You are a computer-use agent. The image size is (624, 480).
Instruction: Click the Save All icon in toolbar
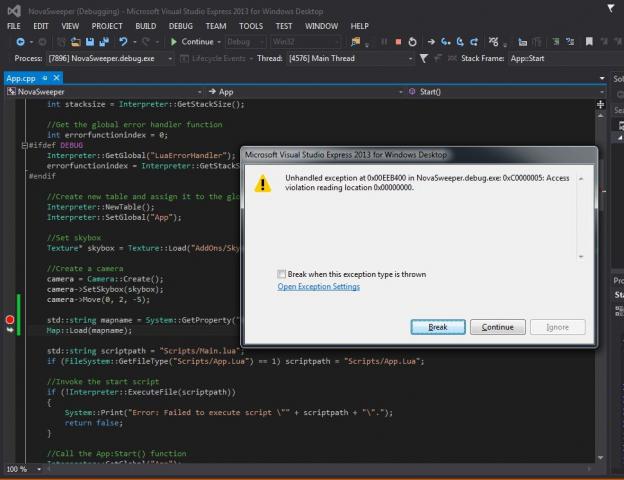103,42
